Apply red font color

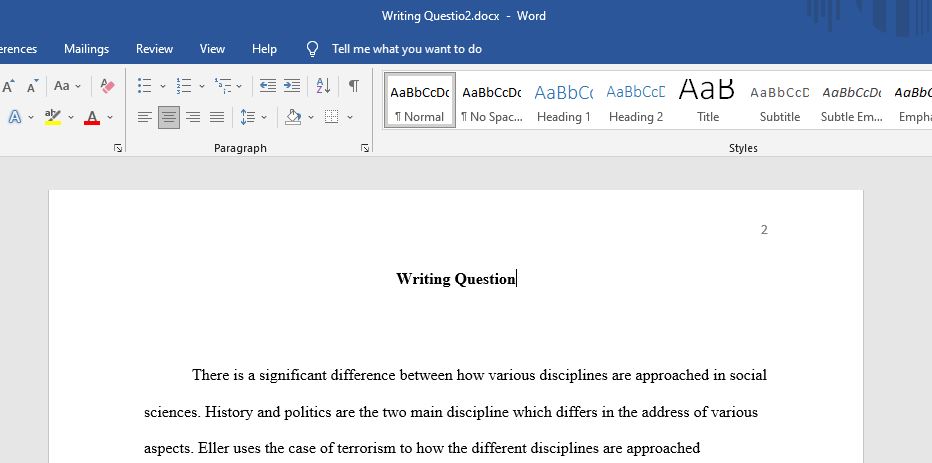(92, 117)
